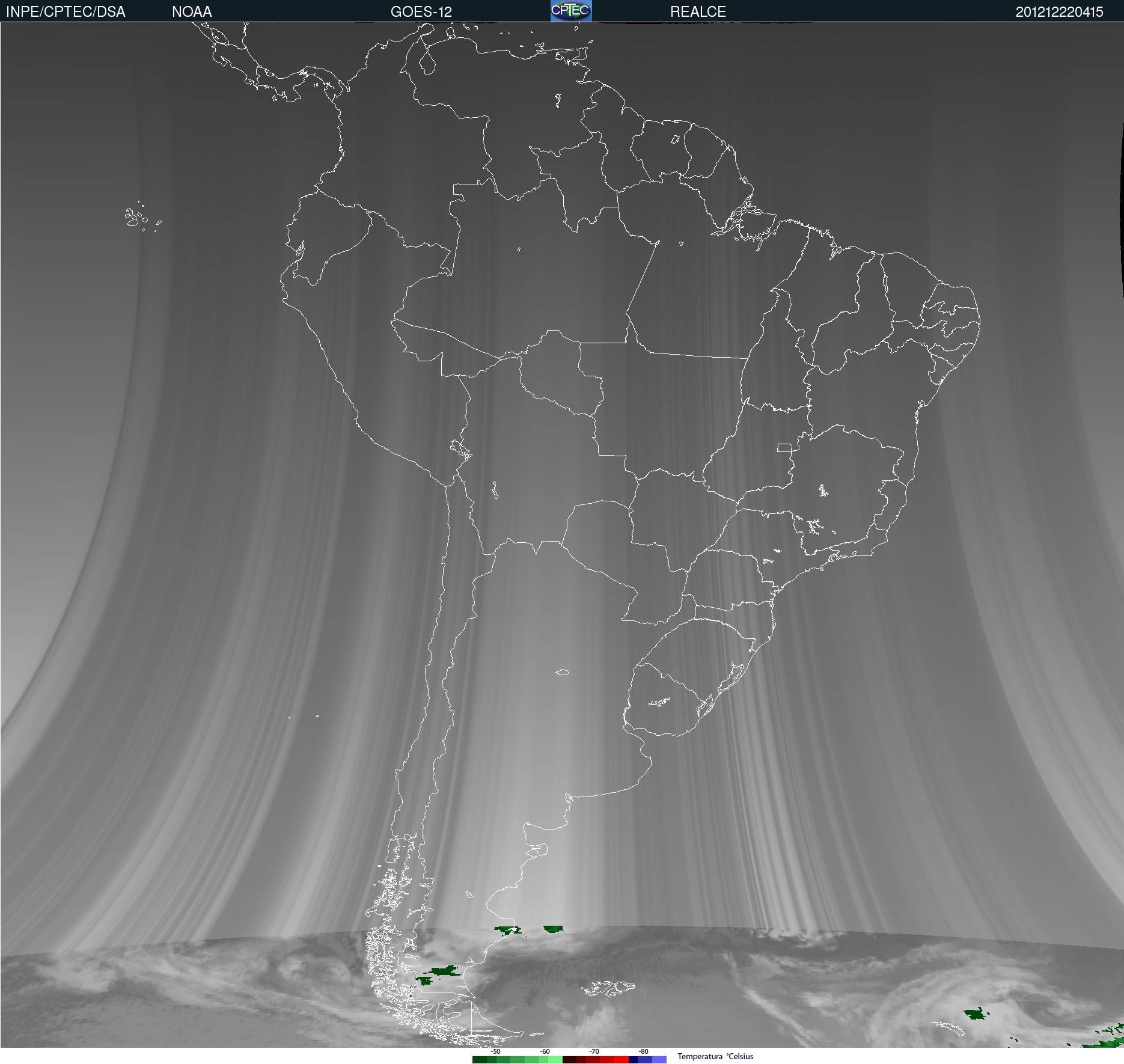Image resolution: width=1124 pixels, height=1064 pixels.
Task: Pick the darkest maroon legend swatch
Action: [569, 1060]
